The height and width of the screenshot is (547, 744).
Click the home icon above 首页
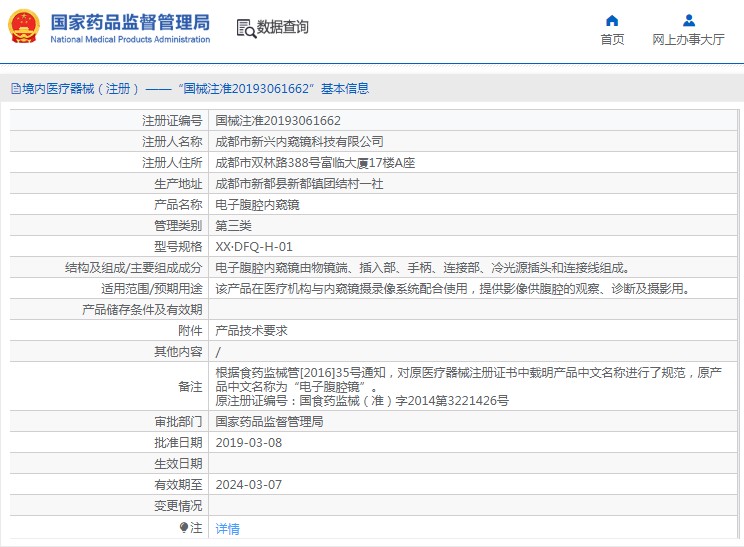(x=612, y=20)
